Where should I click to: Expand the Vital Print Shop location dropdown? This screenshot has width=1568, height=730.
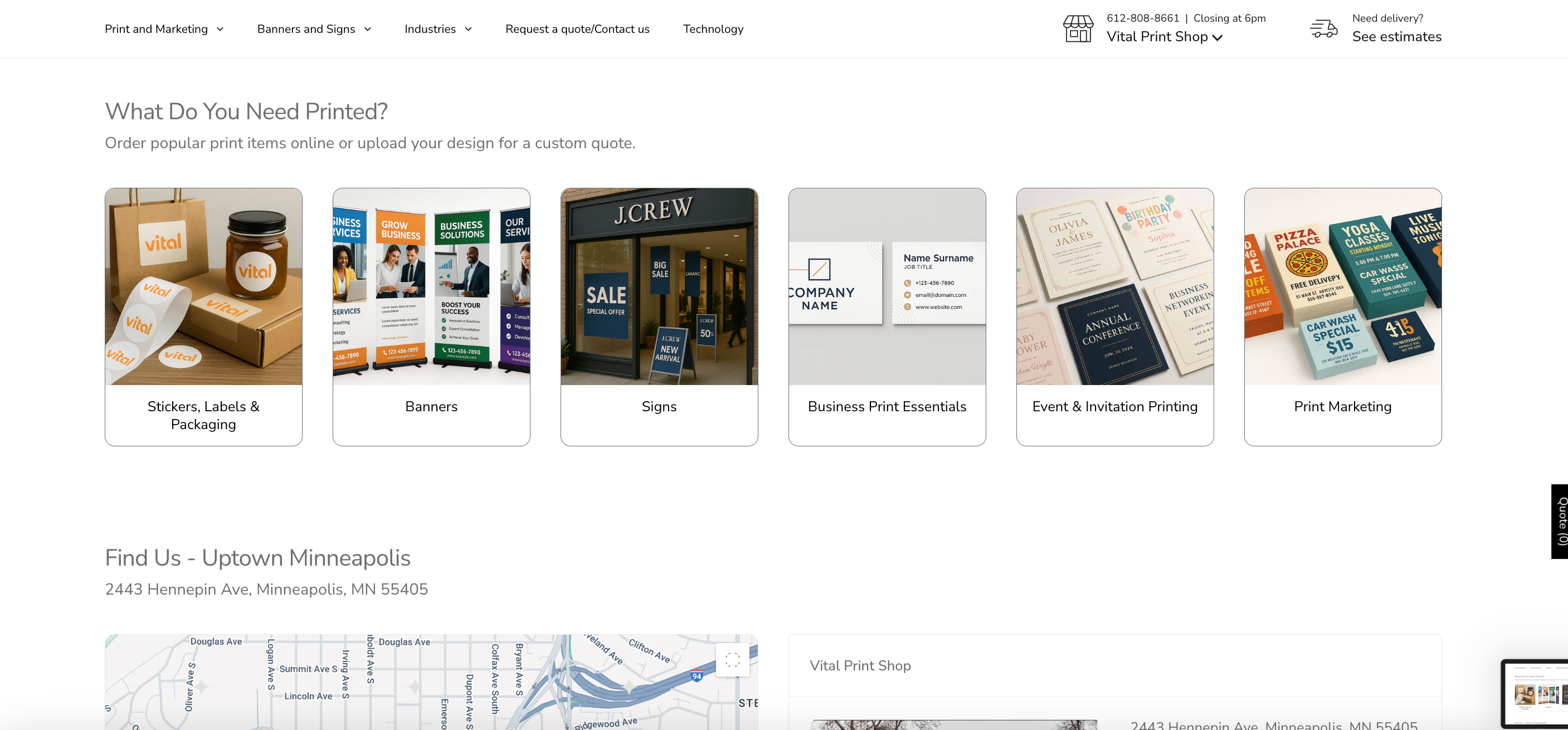click(x=1164, y=37)
